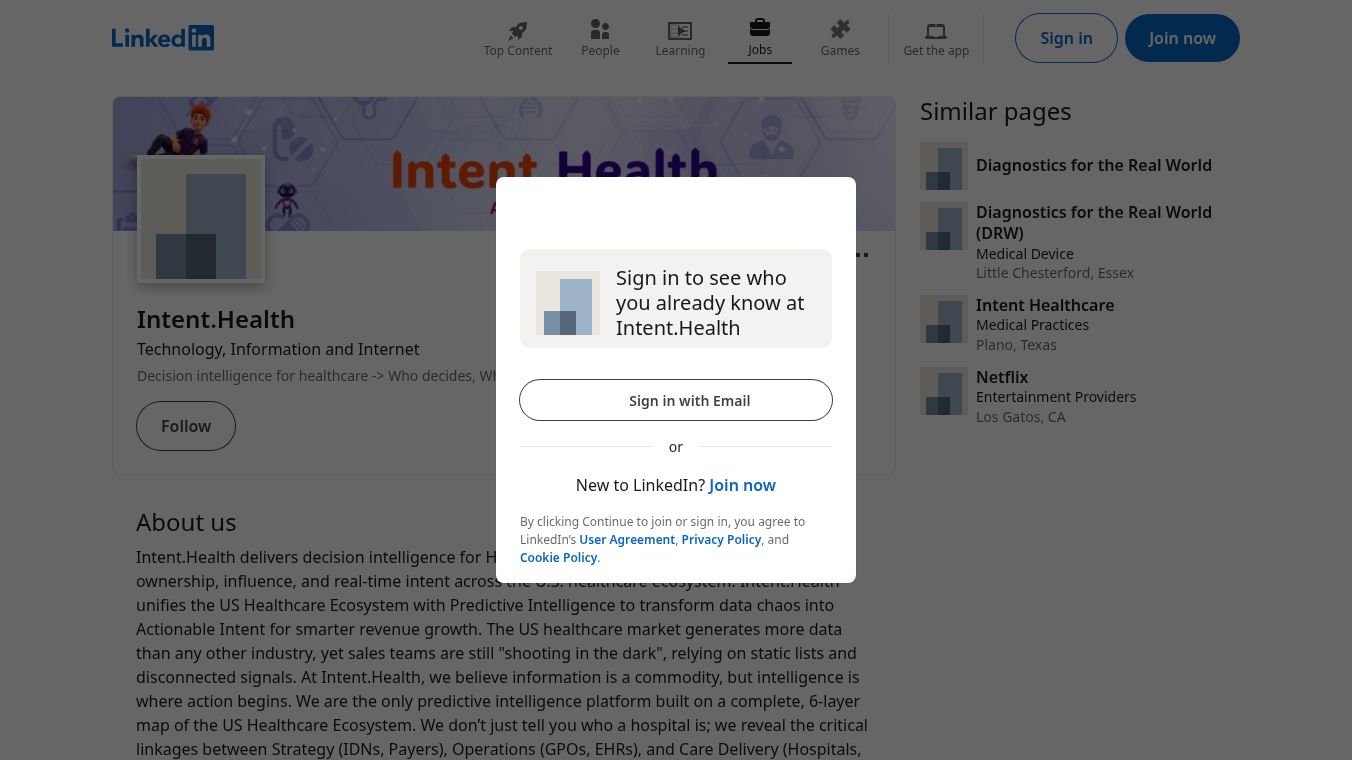This screenshot has width=1352, height=760.
Task: Click the Join now link in the dialog
Action: [x=742, y=485]
